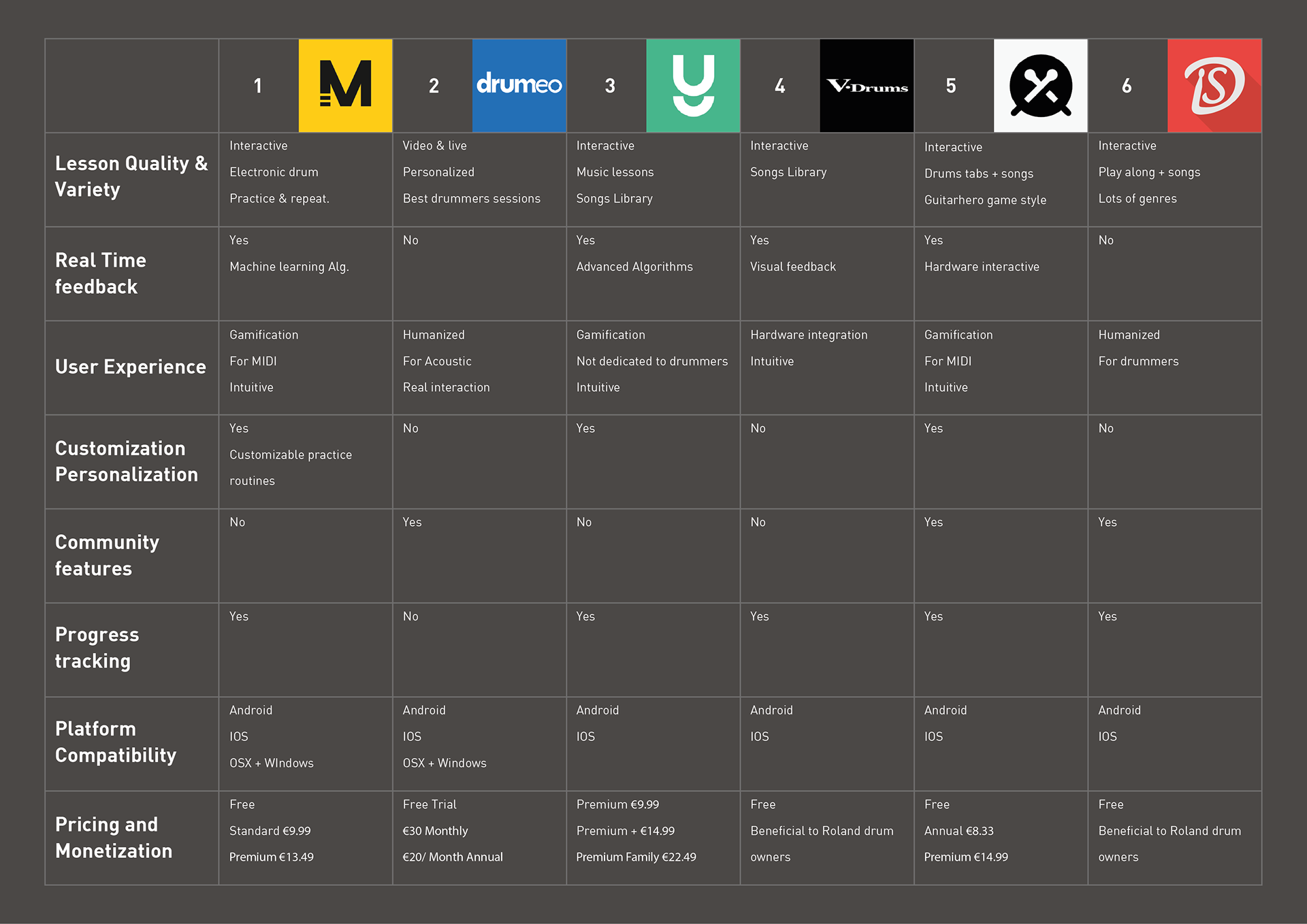Click "Advanced Algorithms" text
The image size is (1307, 924).
click(634, 267)
